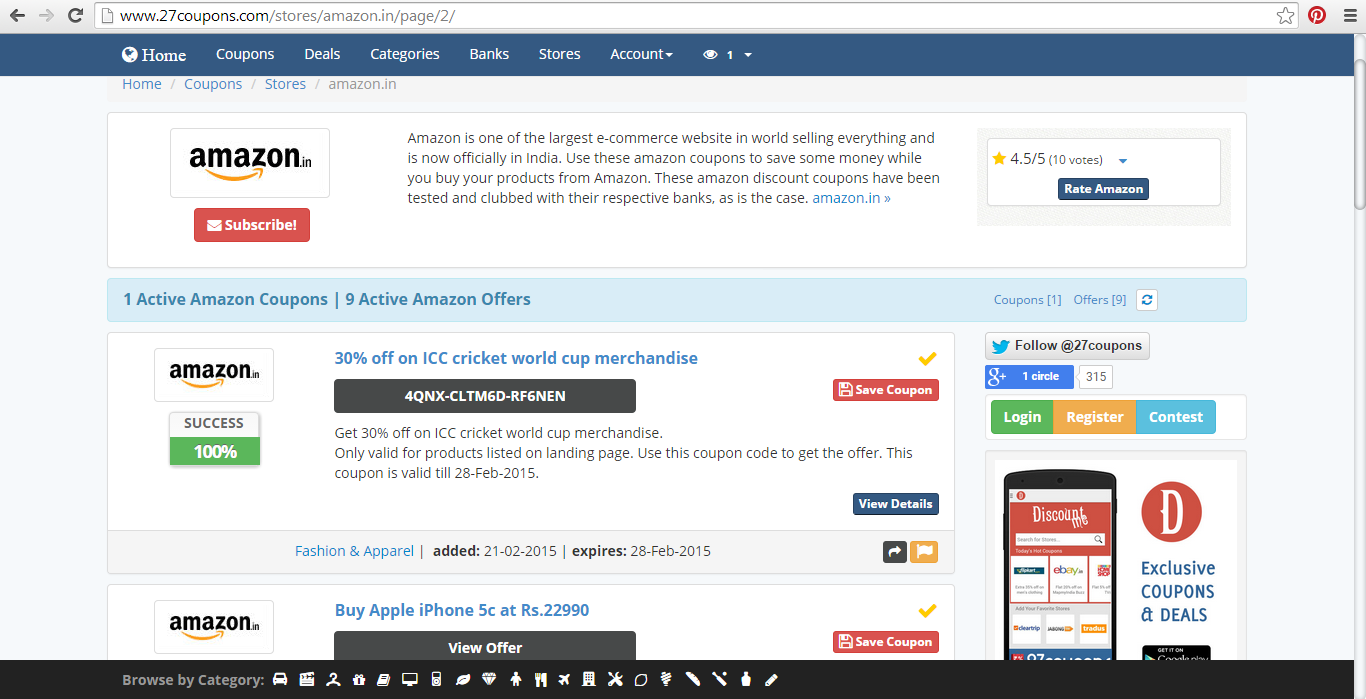This screenshot has width=1366, height=699.
Task: Open Buy Apple iPhone 5c at Rs.22990 link
Action: coord(462,610)
